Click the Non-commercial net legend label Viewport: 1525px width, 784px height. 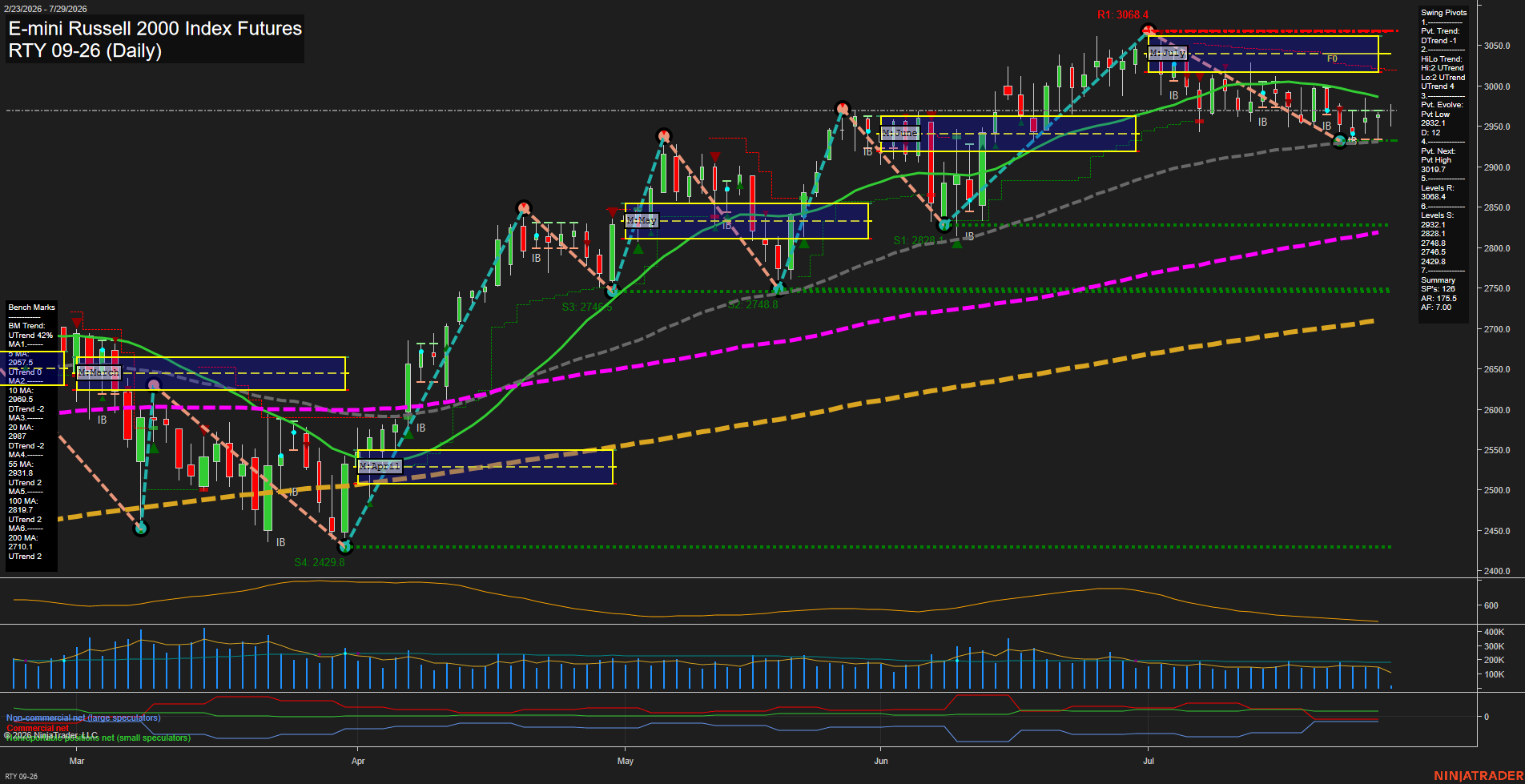coord(83,718)
